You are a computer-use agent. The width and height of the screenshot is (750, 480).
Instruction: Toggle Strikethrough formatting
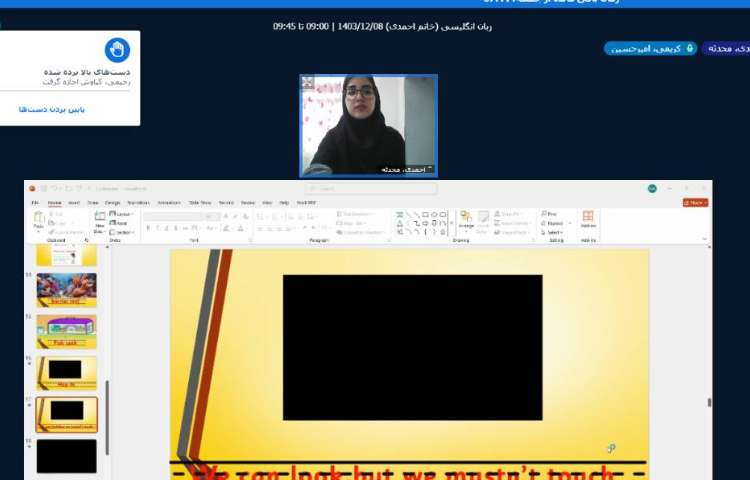pos(185,229)
